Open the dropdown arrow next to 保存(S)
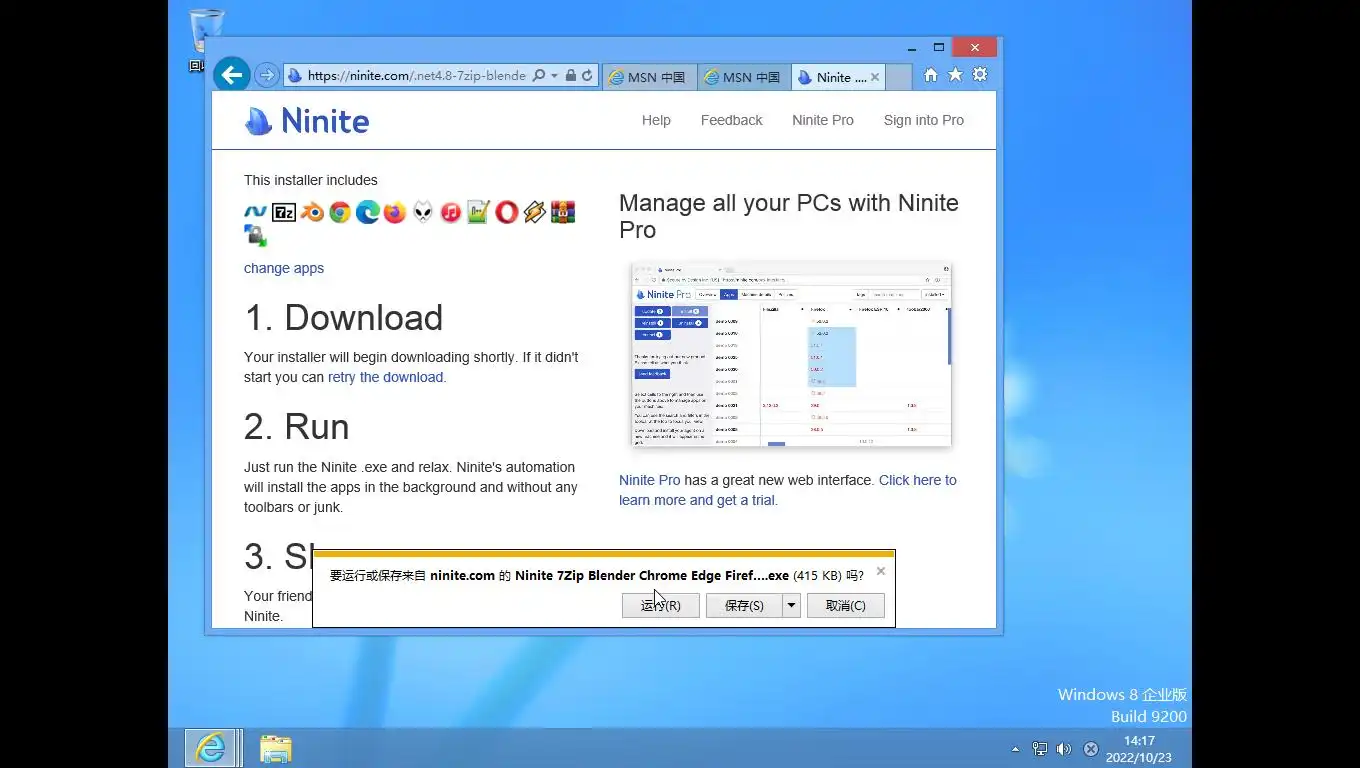1360x768 pixels. tap(791, 605)
